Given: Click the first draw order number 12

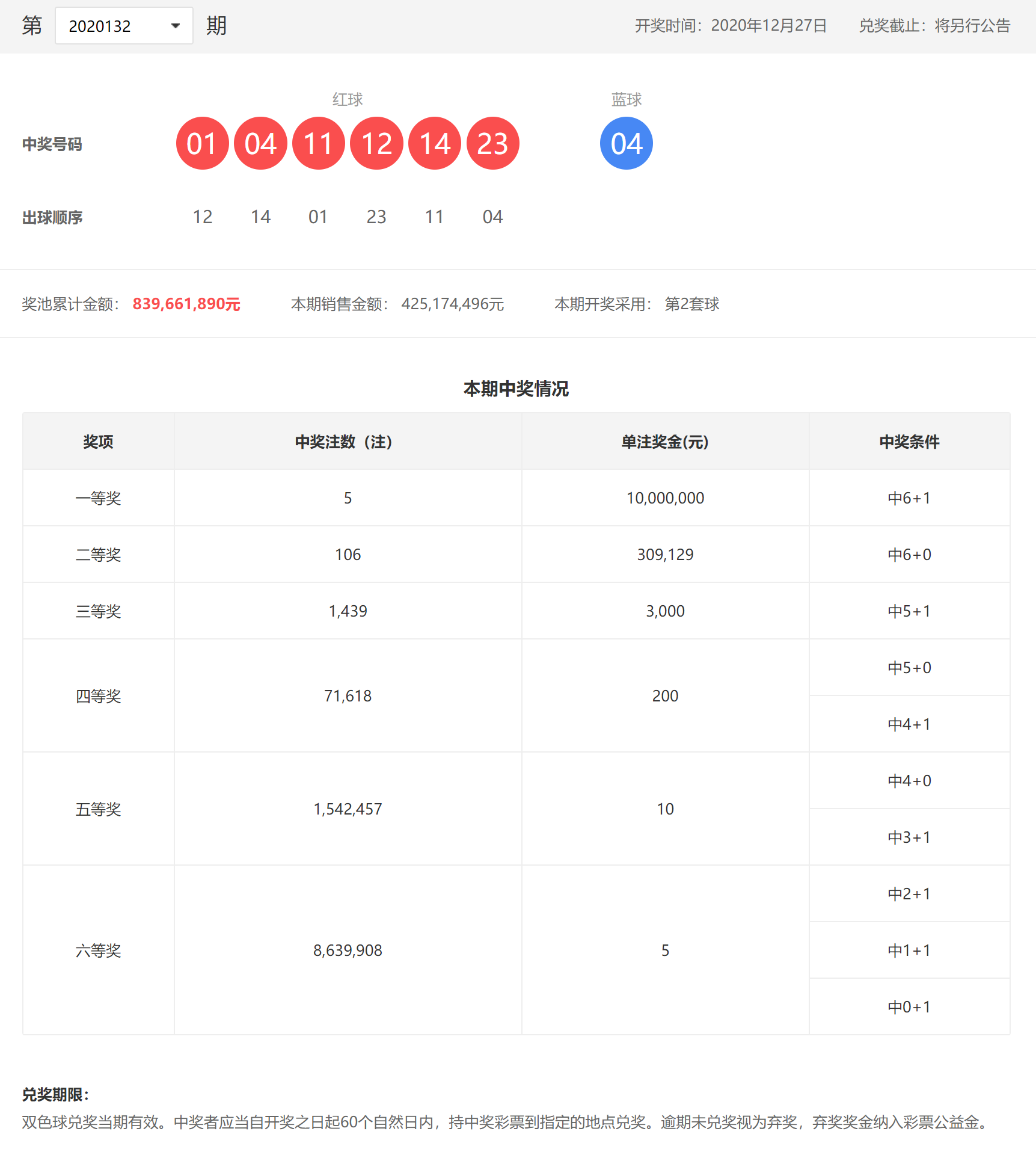Looking at the screenshot, I should (203, 217).
